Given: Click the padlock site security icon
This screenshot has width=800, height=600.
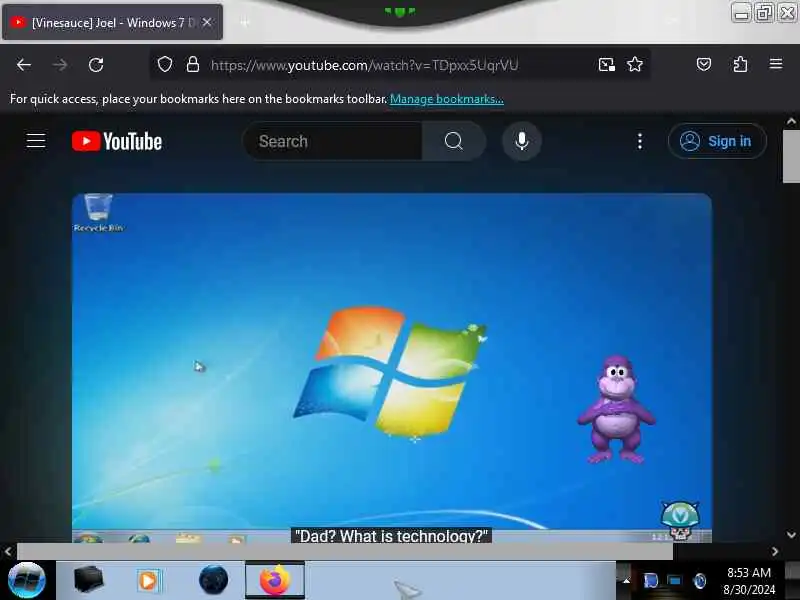Looking at the screenshot, I should (x=192, y=65).
